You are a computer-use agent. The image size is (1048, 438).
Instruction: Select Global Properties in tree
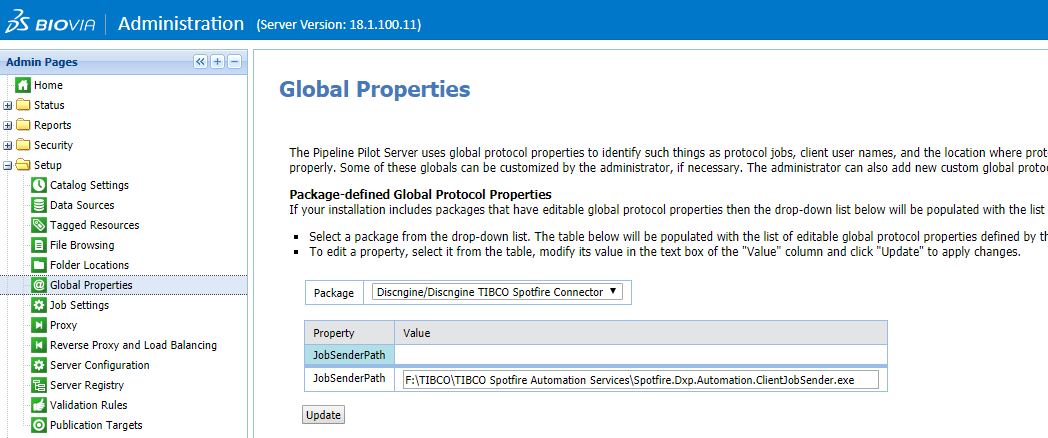point(92,285)
